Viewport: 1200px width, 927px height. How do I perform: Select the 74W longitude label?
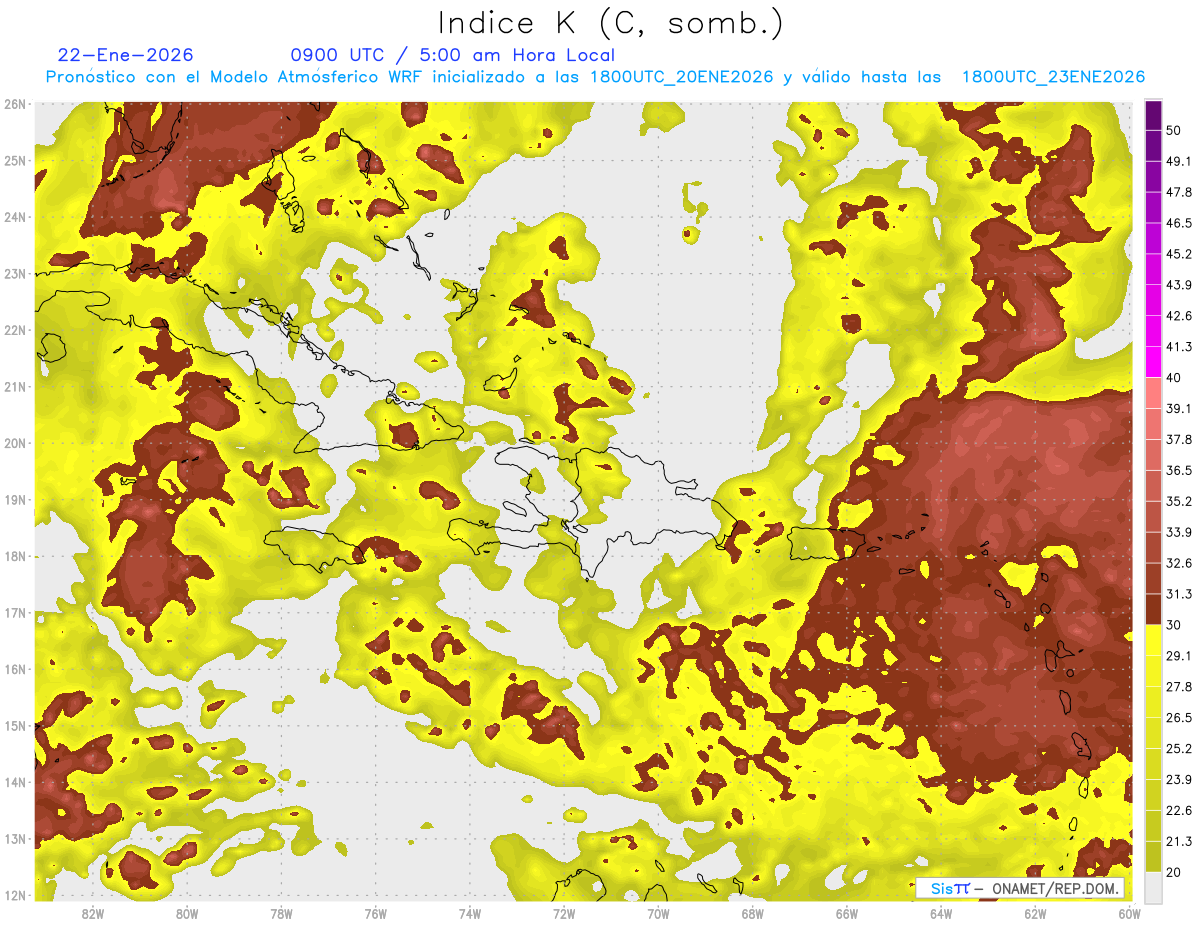click(470, 913)
